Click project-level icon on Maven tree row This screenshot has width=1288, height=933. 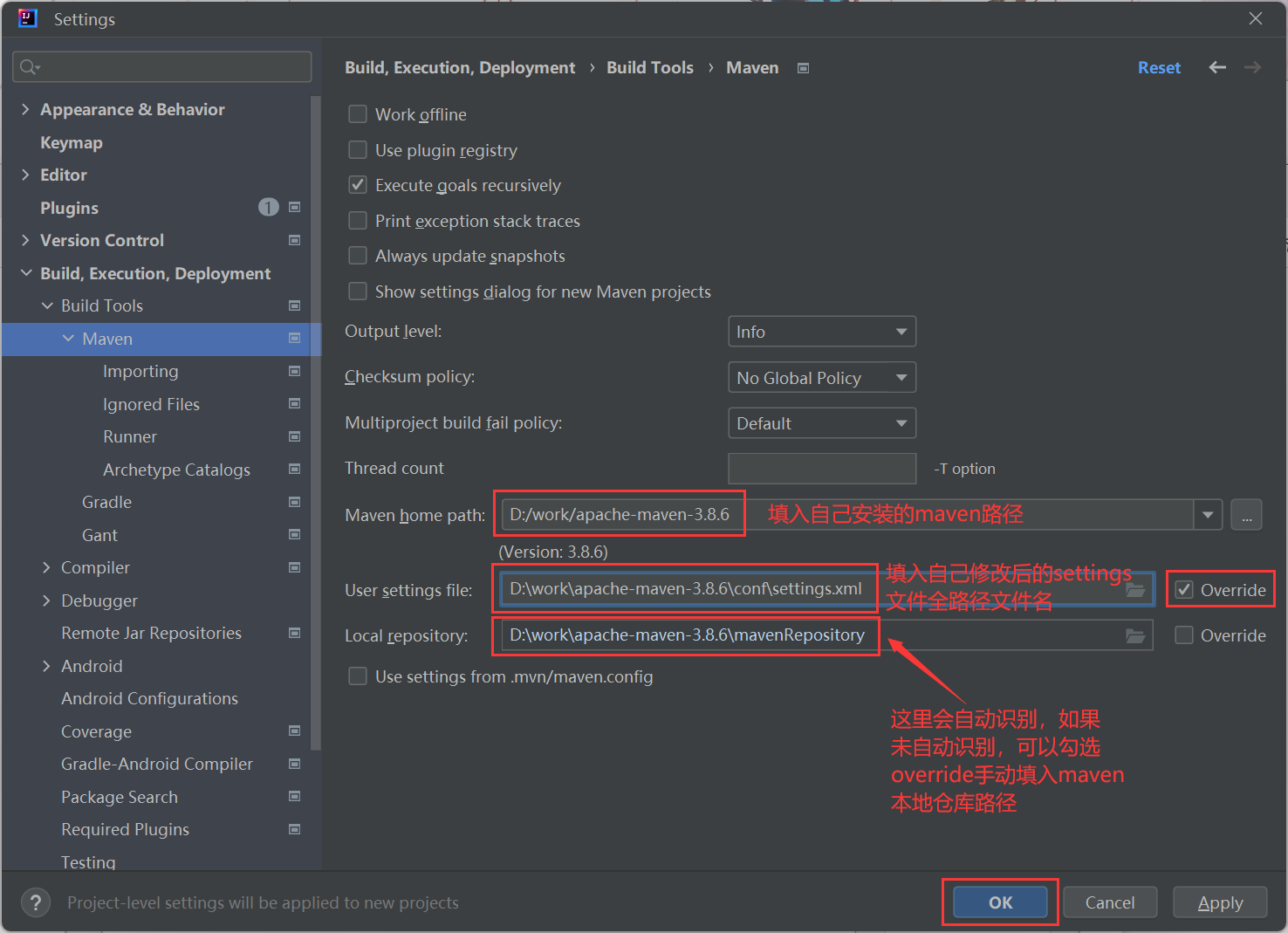point(294,339)
